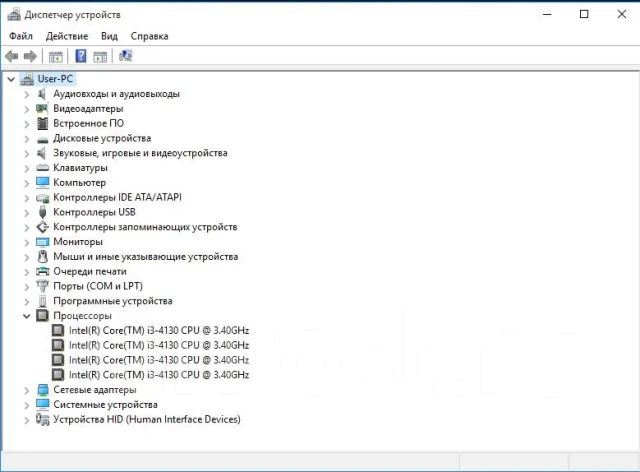Screen dimensions: 640x472
Task: Expand the Очереди печати category
Action: [27, 272]
